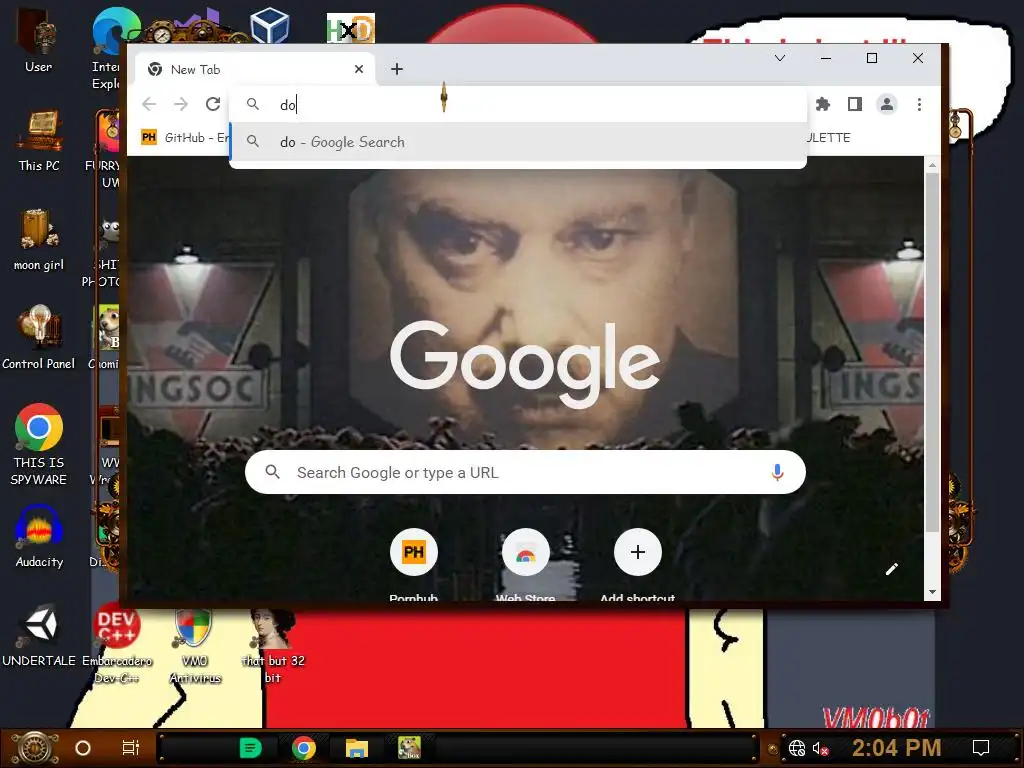Open This PC desktop icon
Image resolution: width=1024 pixels, height=768 pixels.
tap(39, 140)
